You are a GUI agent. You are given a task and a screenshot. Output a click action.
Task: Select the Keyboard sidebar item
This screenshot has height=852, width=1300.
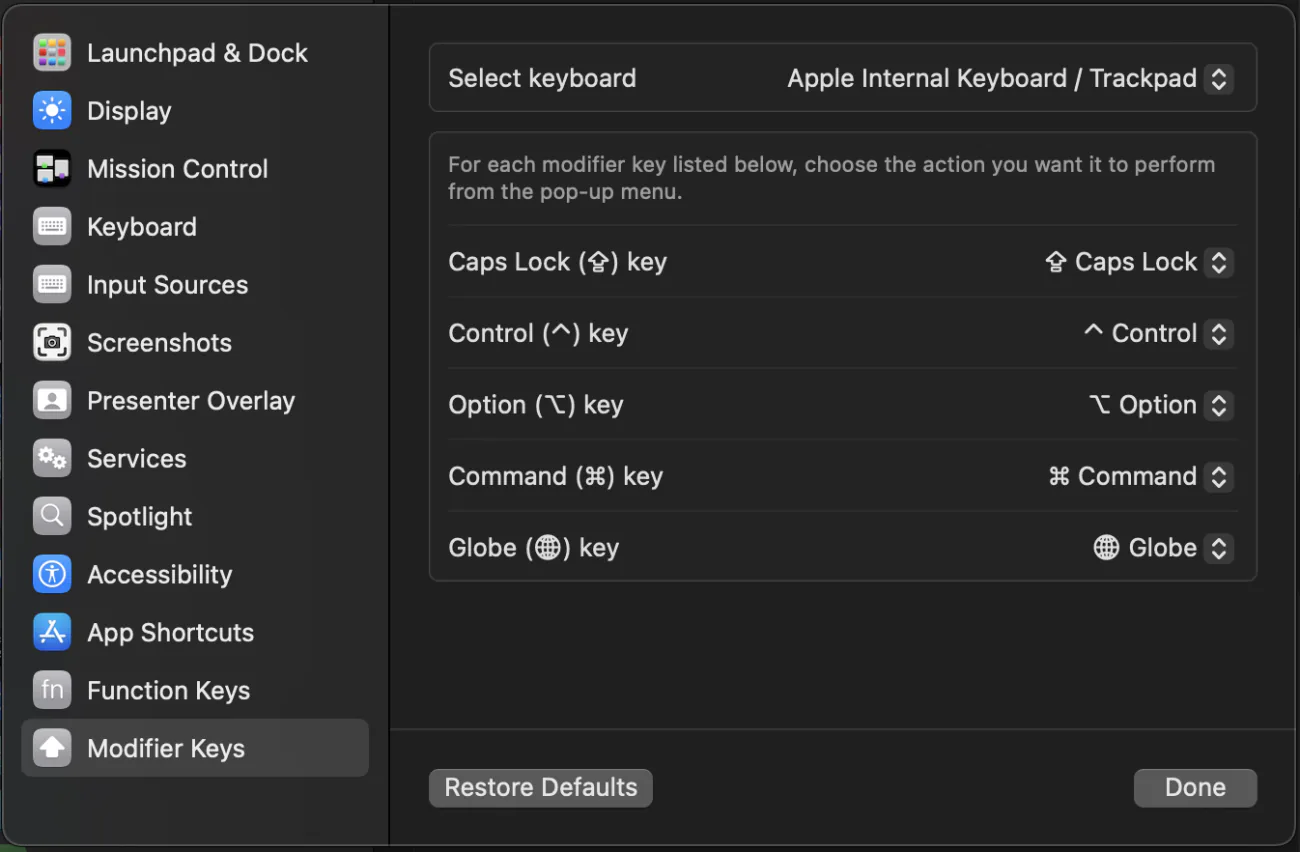coord(195,227)
